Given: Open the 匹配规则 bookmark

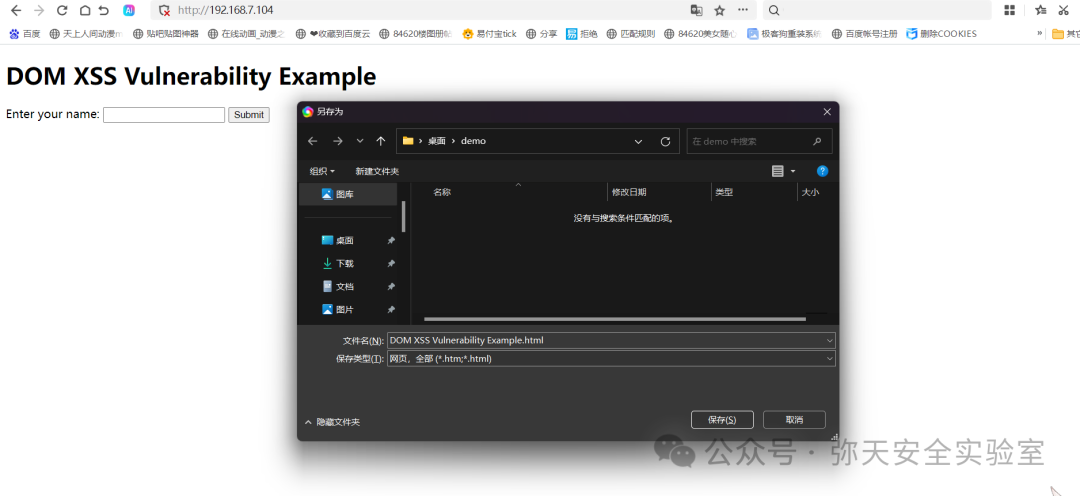Looking at the screenshot, I should pos(630,33).
